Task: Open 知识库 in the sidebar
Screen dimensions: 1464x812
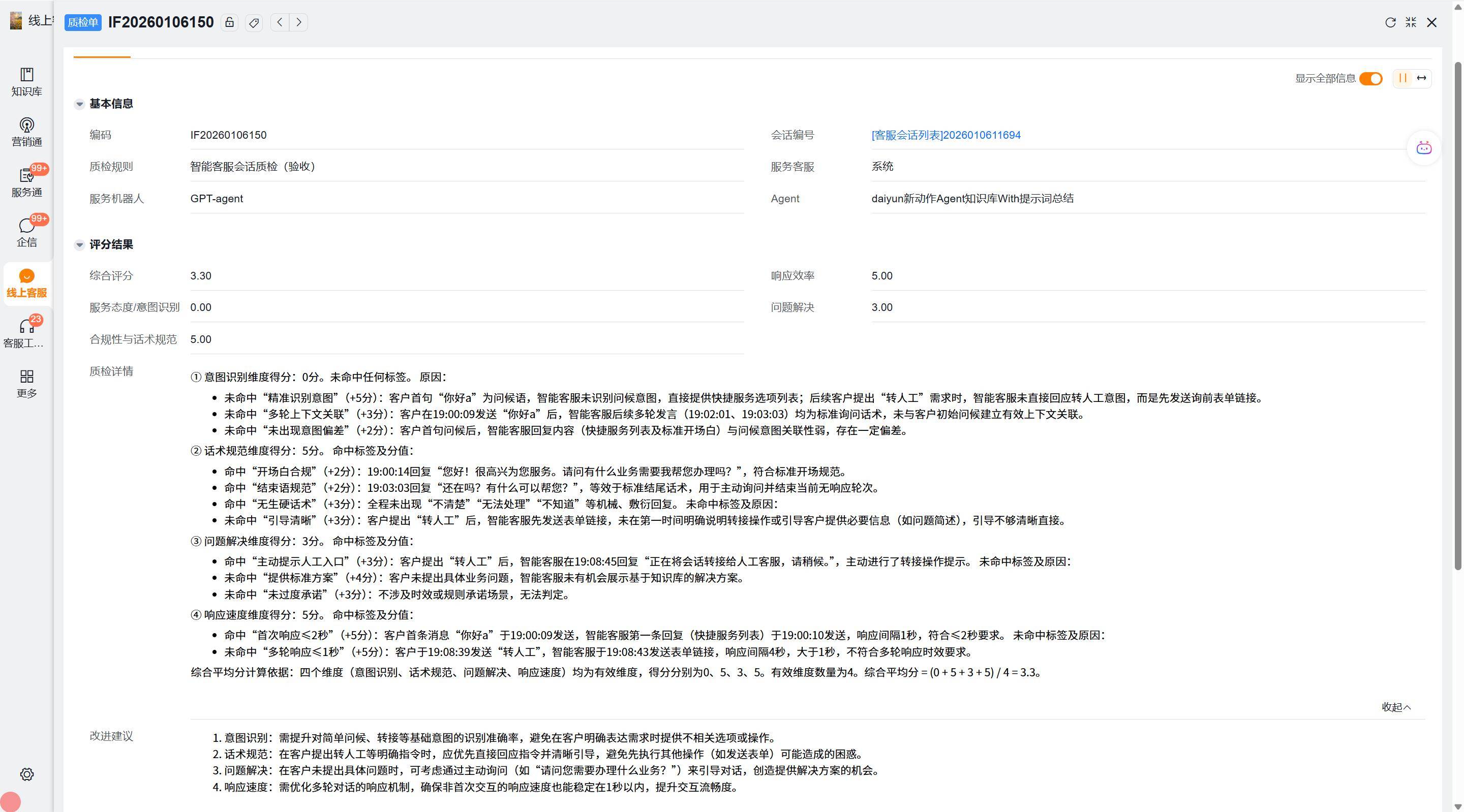Action: tap(27, 82)
